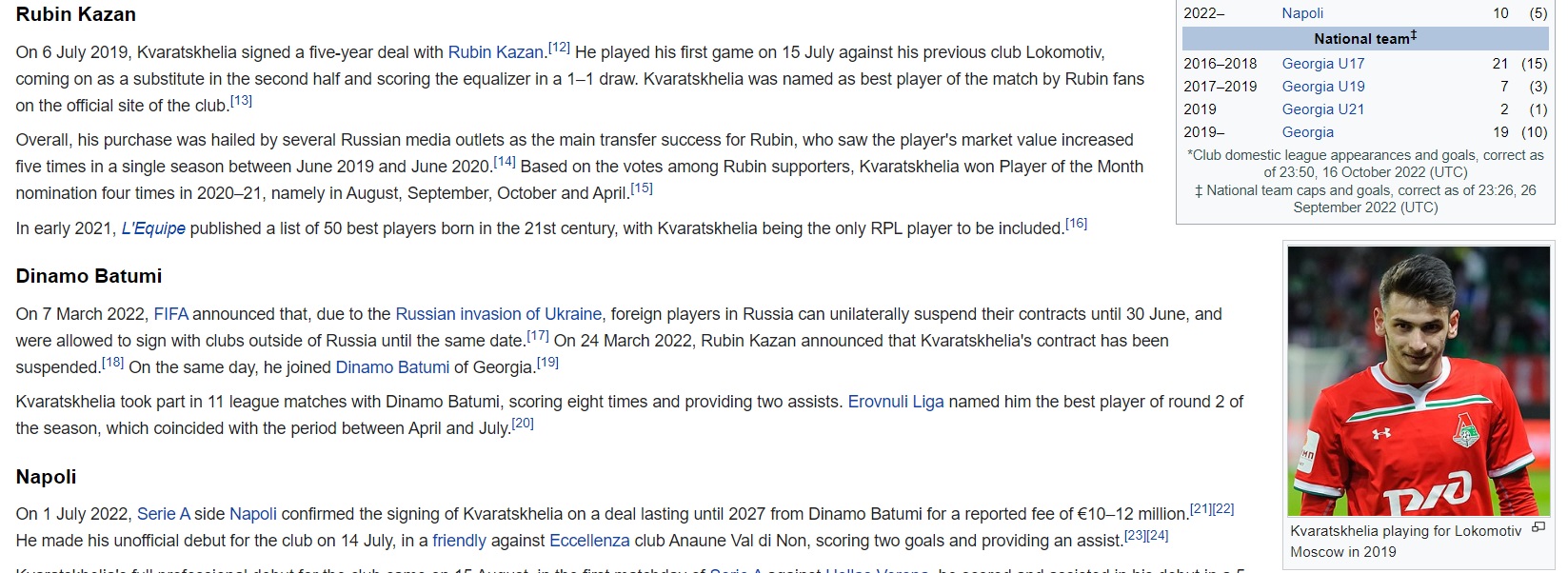Select Napoli in the infobox club row
Viewport: 1568px width, 573px height.
pos(1302,13)
